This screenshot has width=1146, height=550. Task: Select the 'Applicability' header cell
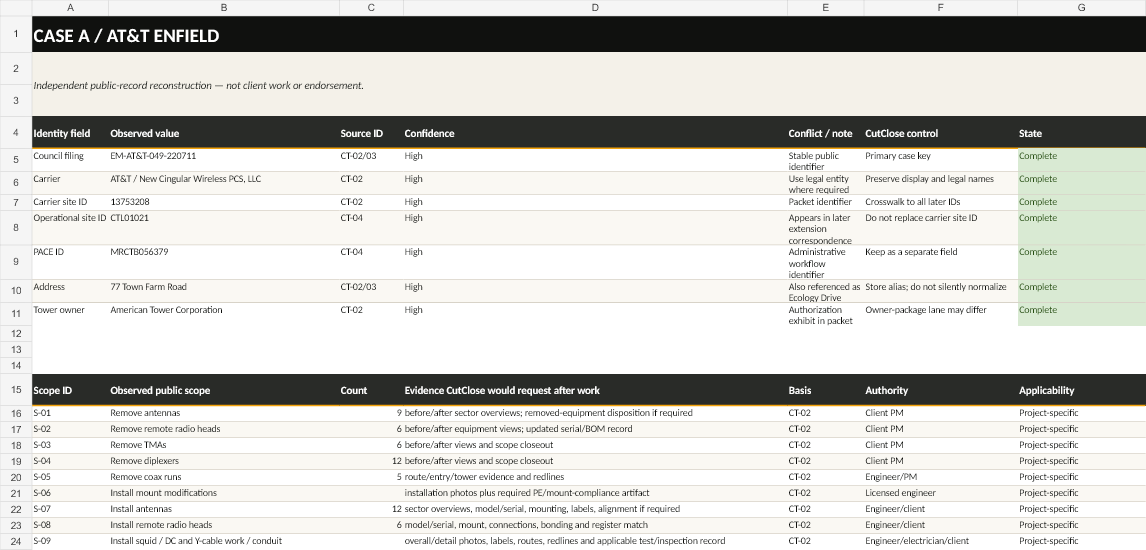[1082, 390]
